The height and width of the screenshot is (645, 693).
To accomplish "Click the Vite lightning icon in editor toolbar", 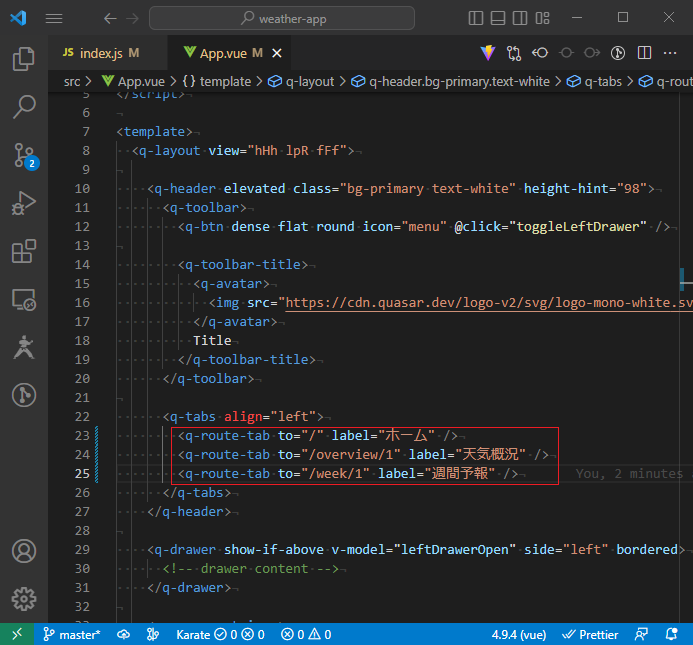I will click(x=488, y=53).
